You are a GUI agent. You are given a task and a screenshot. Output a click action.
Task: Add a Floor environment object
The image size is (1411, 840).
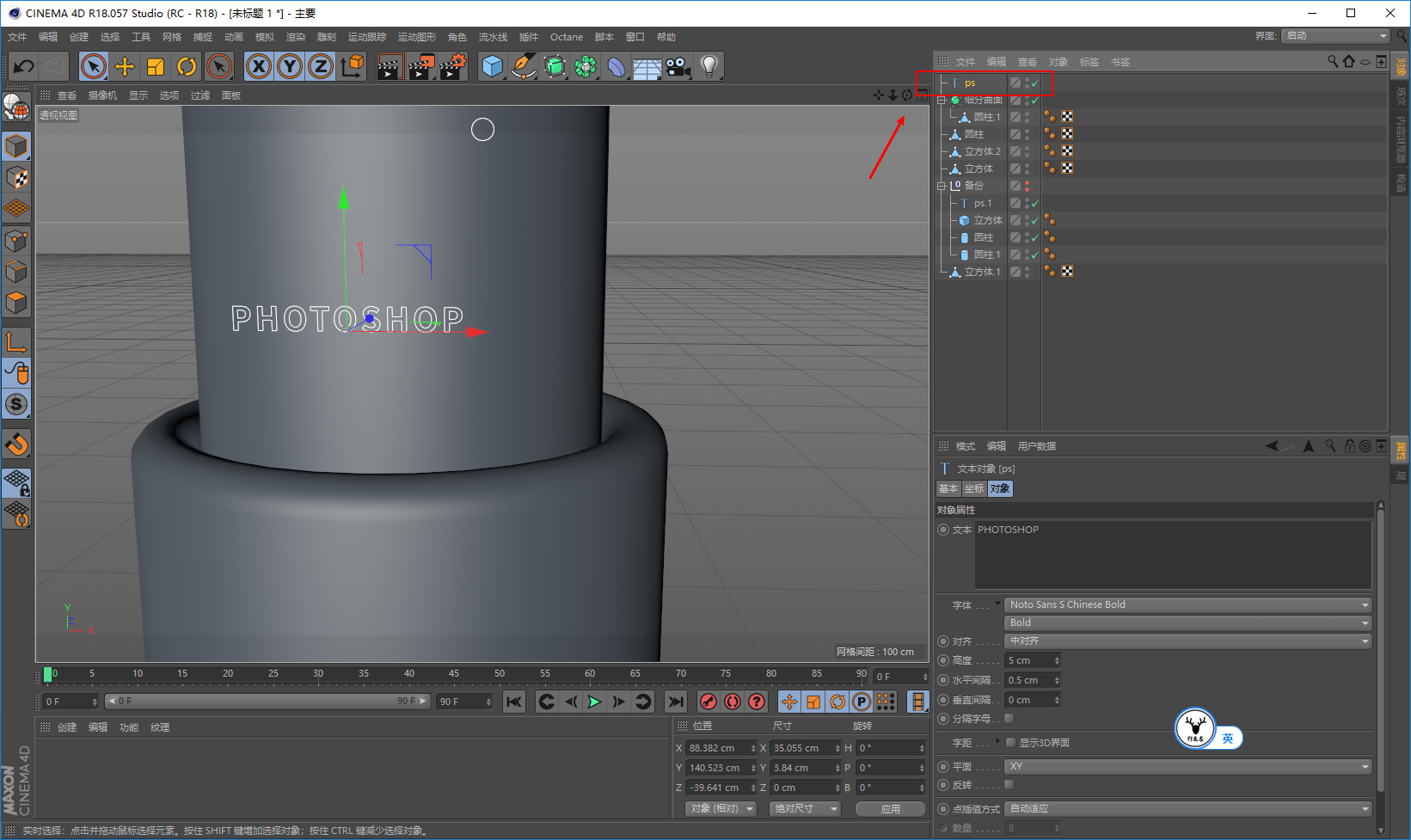point(647,66)
